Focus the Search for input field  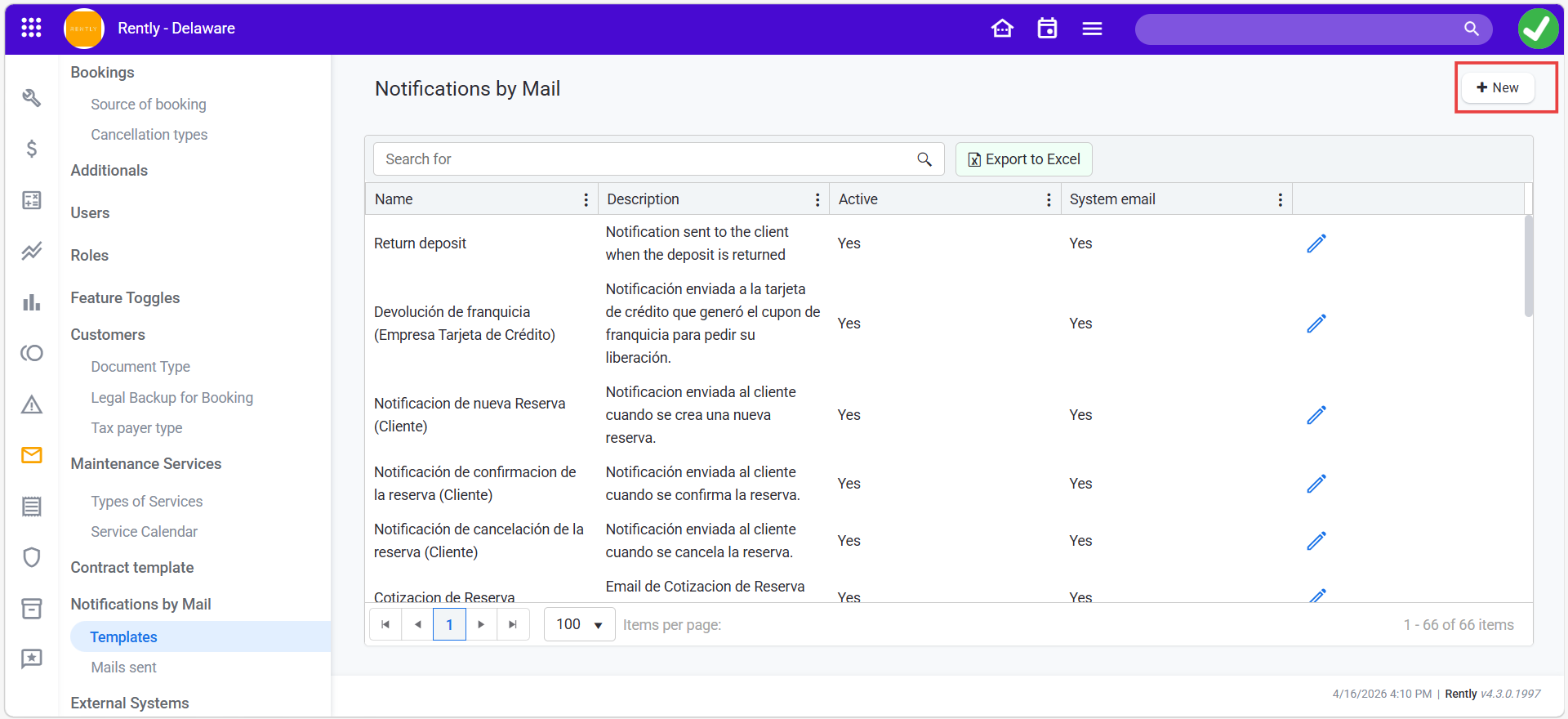pyautogui.click(x=645, y=159)
